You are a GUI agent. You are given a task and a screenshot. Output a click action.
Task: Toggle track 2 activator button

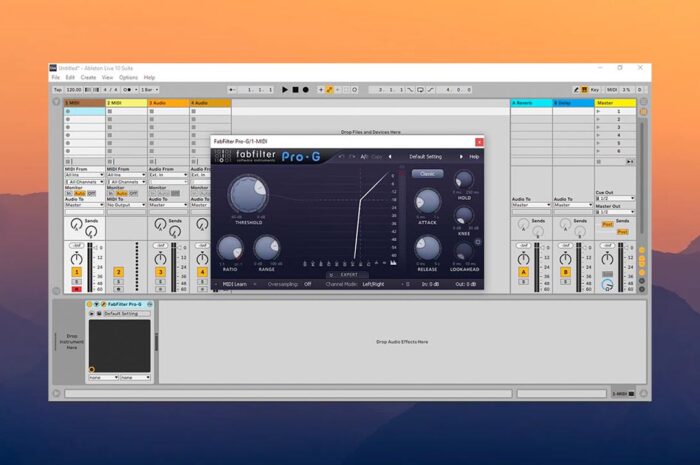pyautogui.click(x=118, y=272)
